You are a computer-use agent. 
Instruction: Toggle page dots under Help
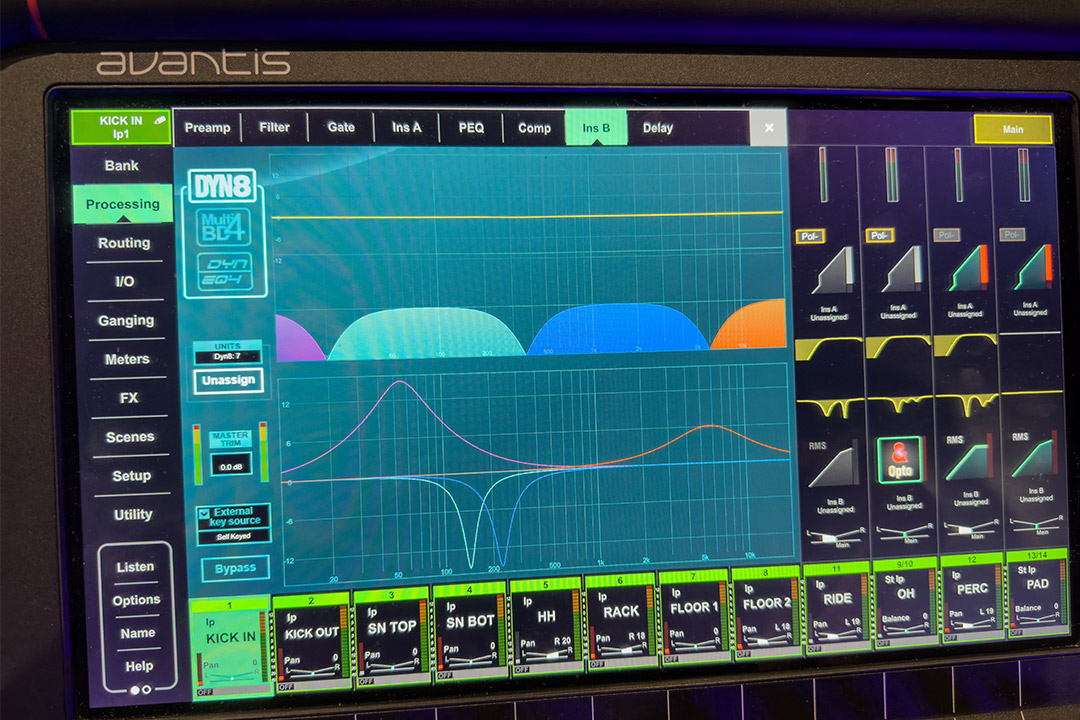[141, 689]
